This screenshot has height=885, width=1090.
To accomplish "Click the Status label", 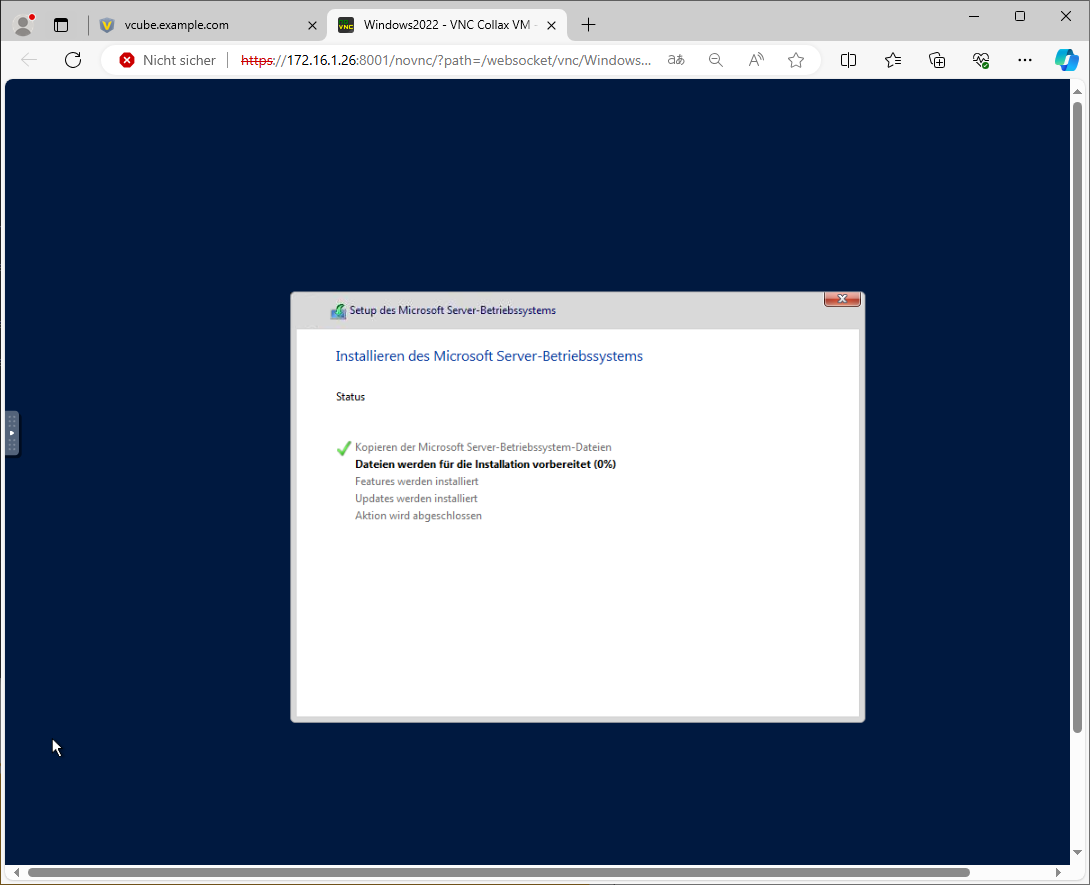I will (350, 396).
